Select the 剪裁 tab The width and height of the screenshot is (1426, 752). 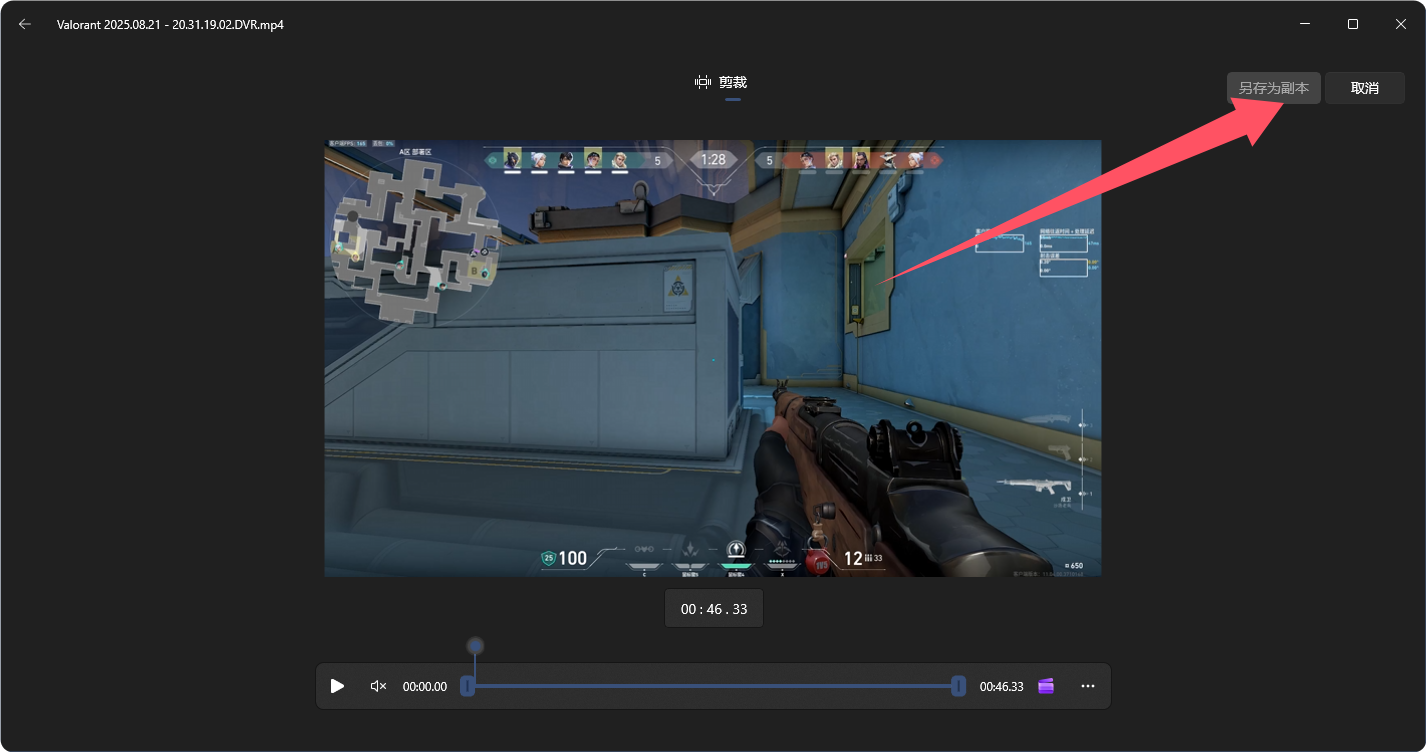coord(721,82)
